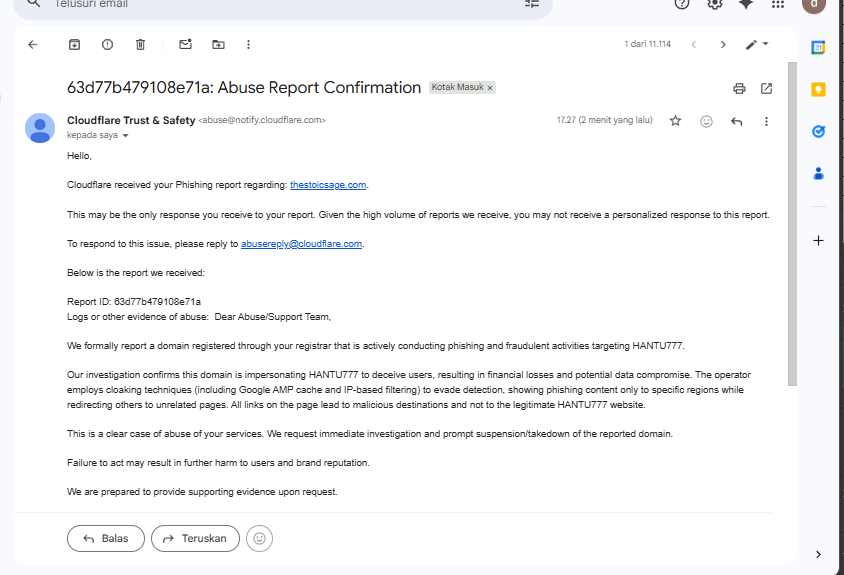Open Google Calendar side panel
844x575 pixels.
point(818,47)
